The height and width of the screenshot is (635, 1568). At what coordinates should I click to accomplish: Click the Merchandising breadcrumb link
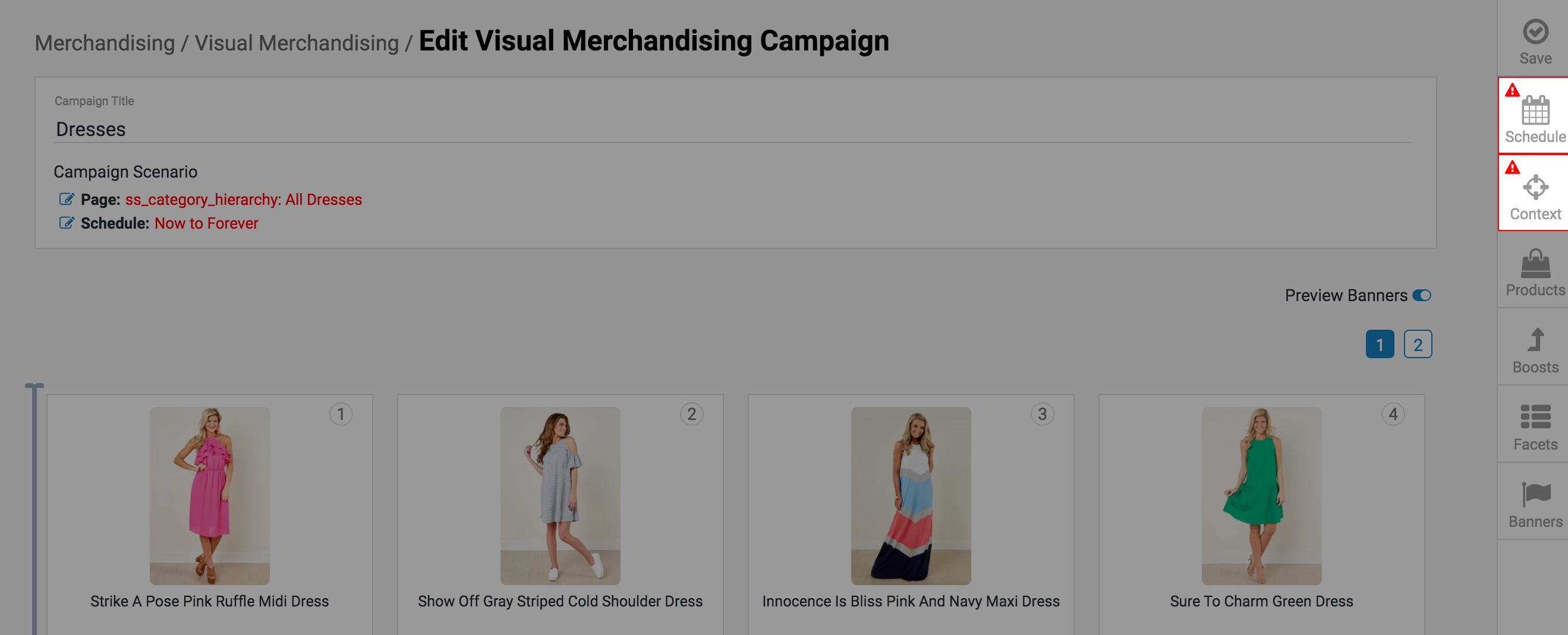tap(105, 43)
